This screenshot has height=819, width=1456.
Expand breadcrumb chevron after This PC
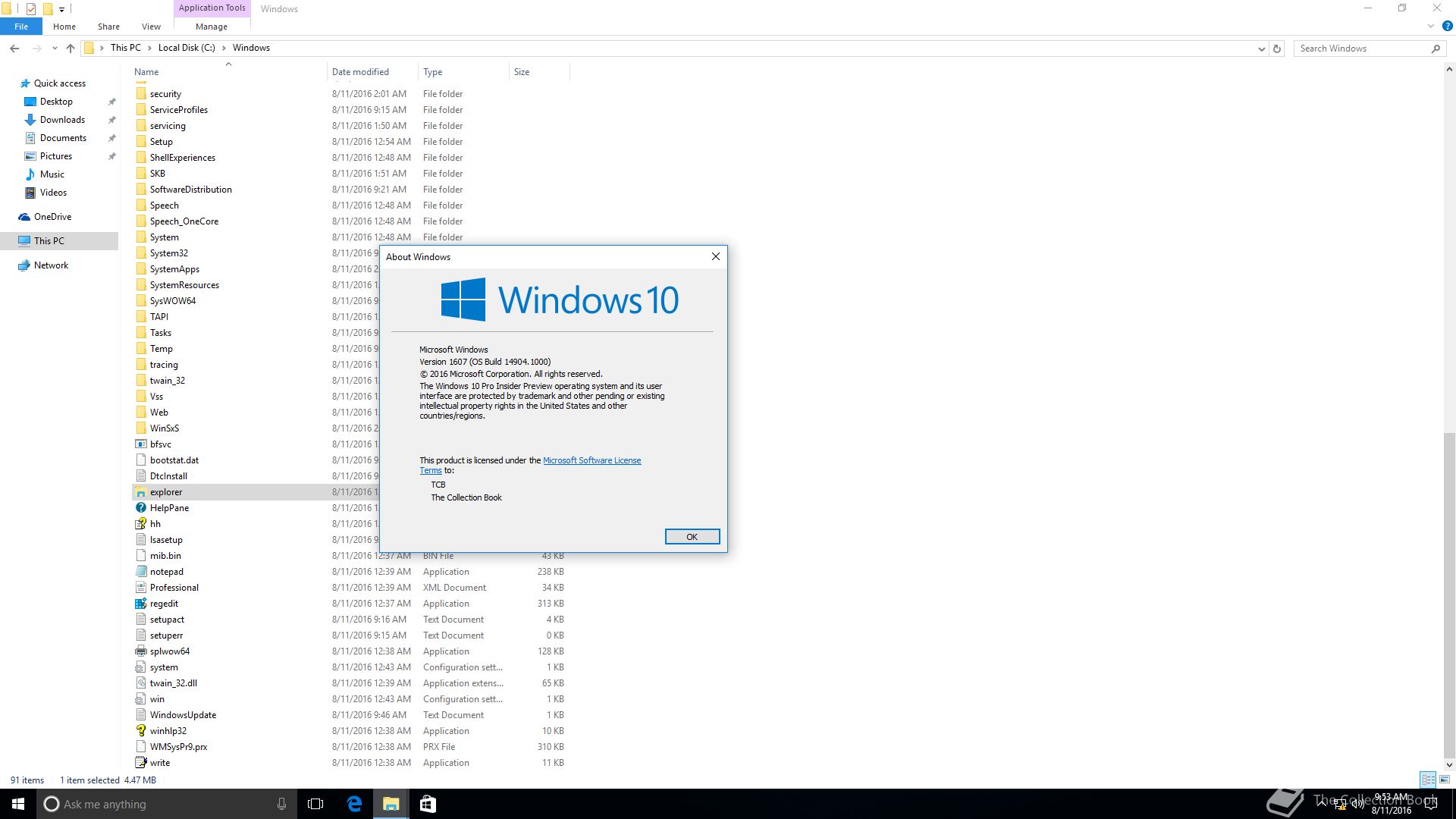(x=149, y=48)
